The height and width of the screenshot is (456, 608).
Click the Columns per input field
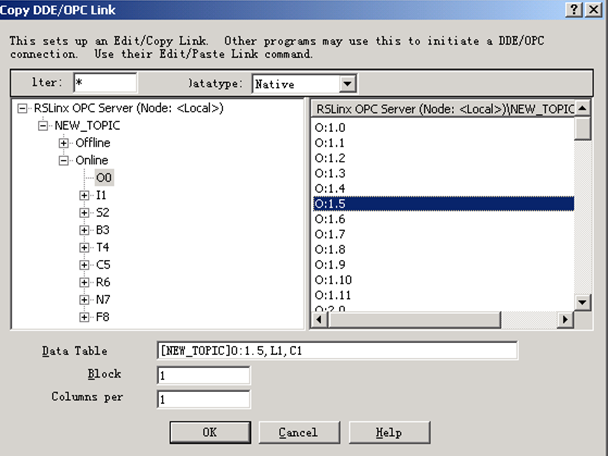click(x=203, y=399)
